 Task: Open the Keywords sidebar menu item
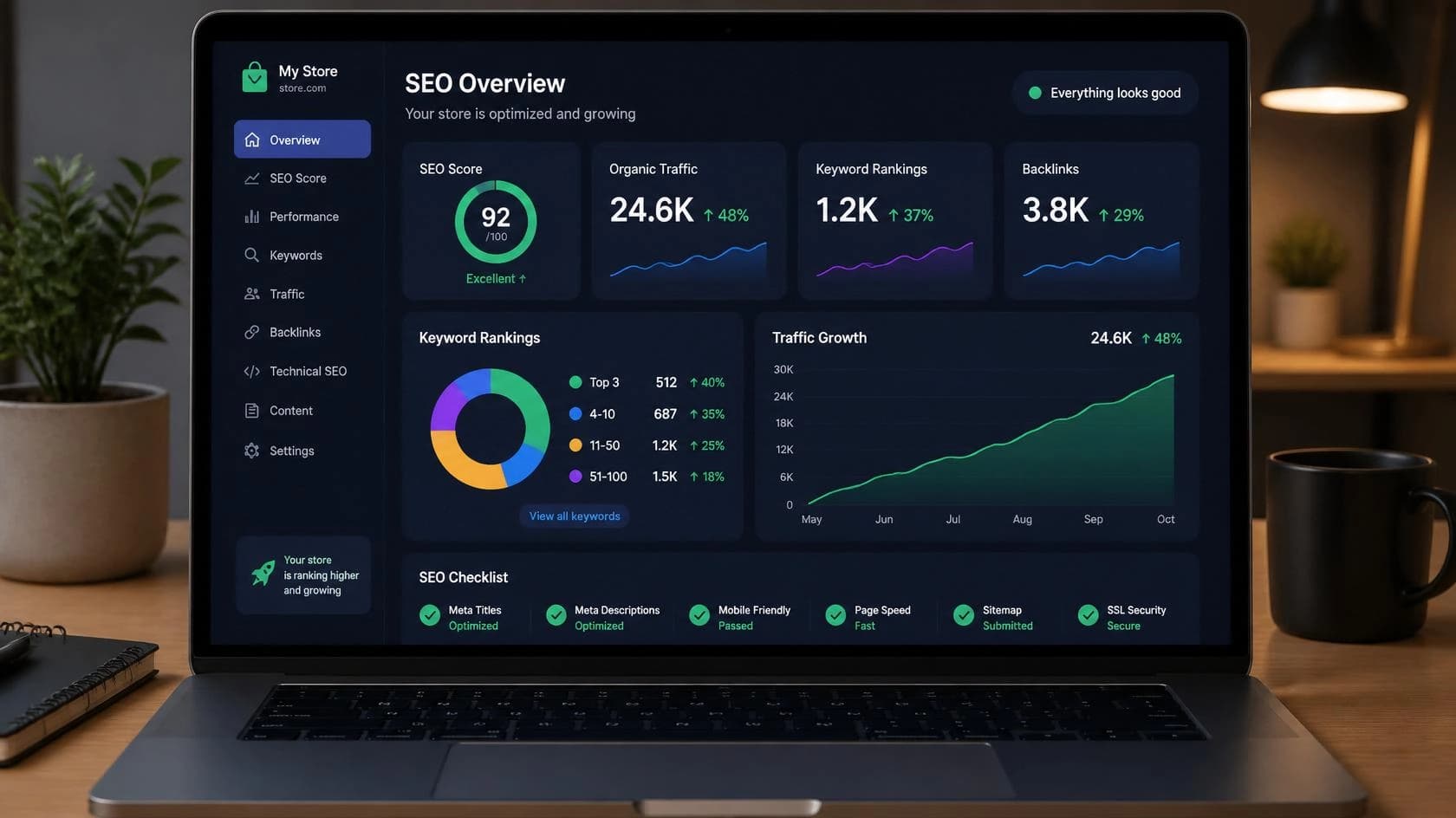pyautogui.click(x=302, y=255)
